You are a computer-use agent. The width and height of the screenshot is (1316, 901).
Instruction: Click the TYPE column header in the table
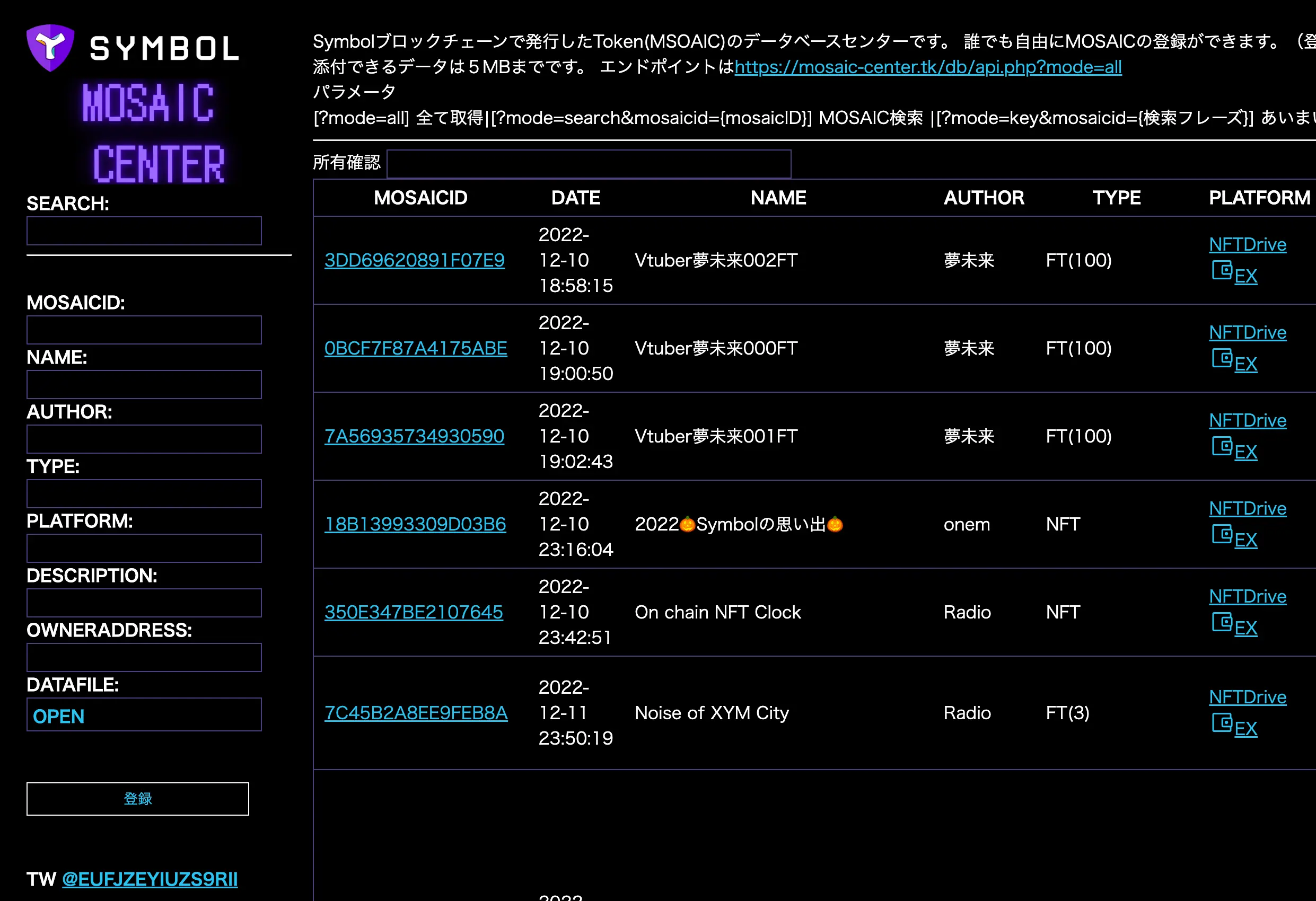click(1117, 198)
